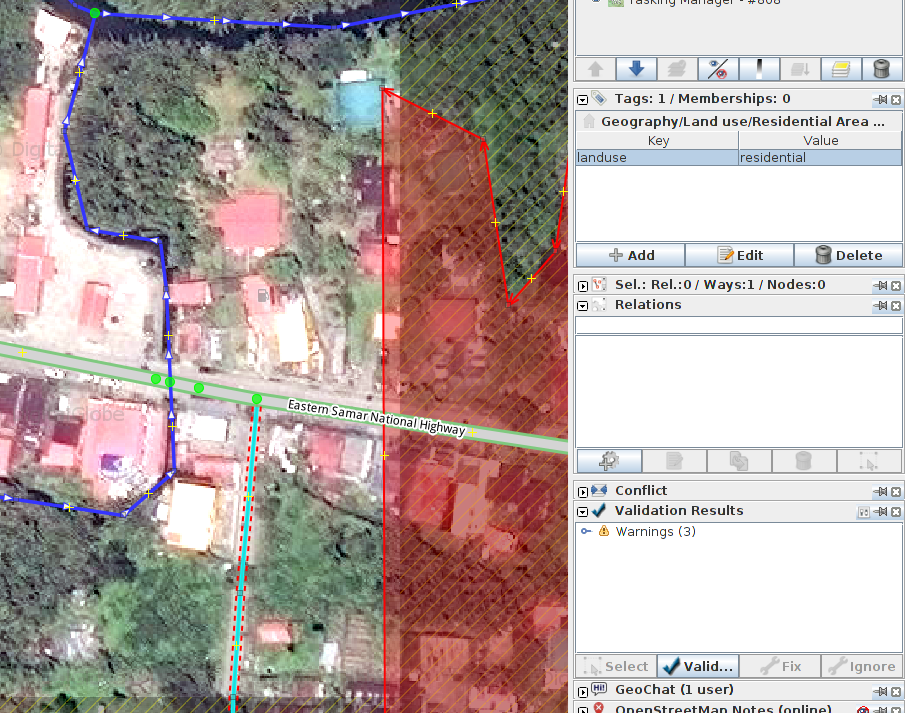Activate the selected layer
Viewport: 905px width, 713px height.
point(676,69)
